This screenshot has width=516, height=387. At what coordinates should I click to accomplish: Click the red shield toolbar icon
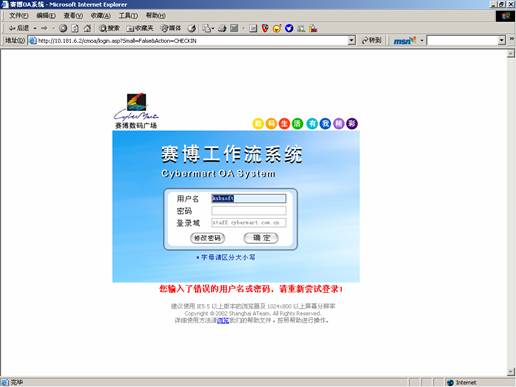click(265, 29)
